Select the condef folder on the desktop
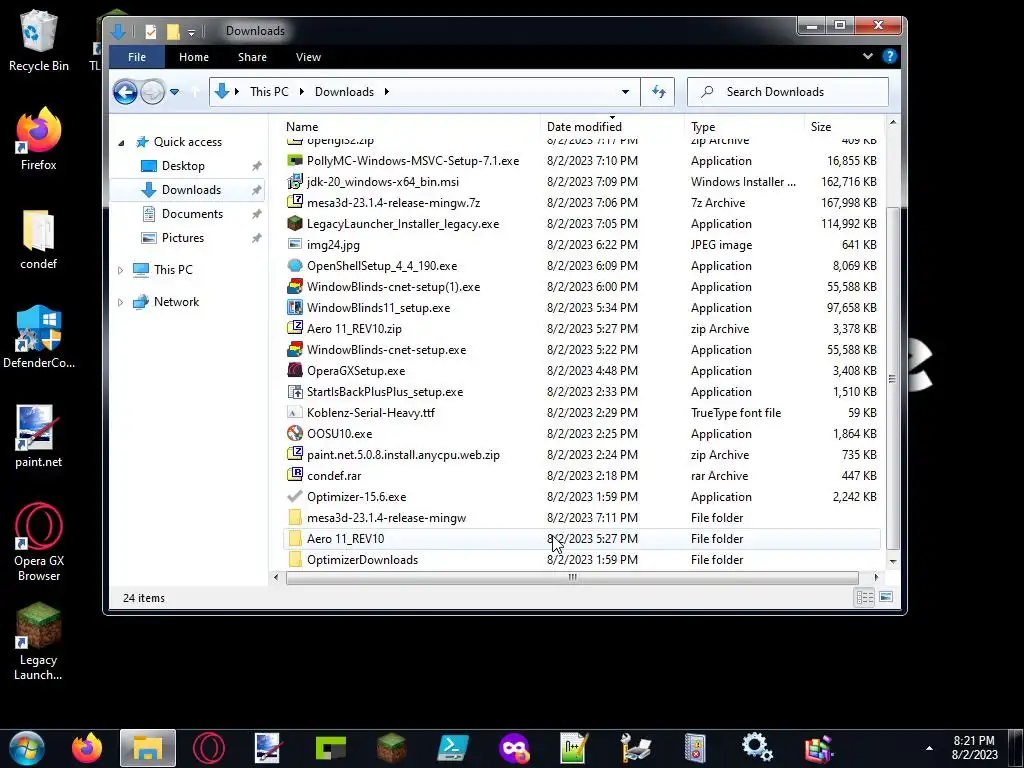Image resolution: width=1024 pixels, height=768 pixels. [x=39, y=239]
